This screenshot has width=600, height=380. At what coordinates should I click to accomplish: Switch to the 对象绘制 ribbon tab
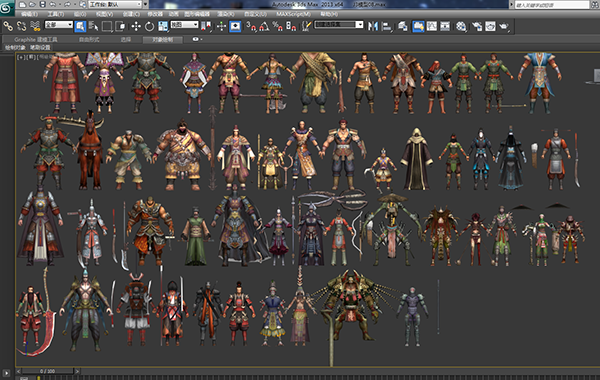click(x=162, y=39)
